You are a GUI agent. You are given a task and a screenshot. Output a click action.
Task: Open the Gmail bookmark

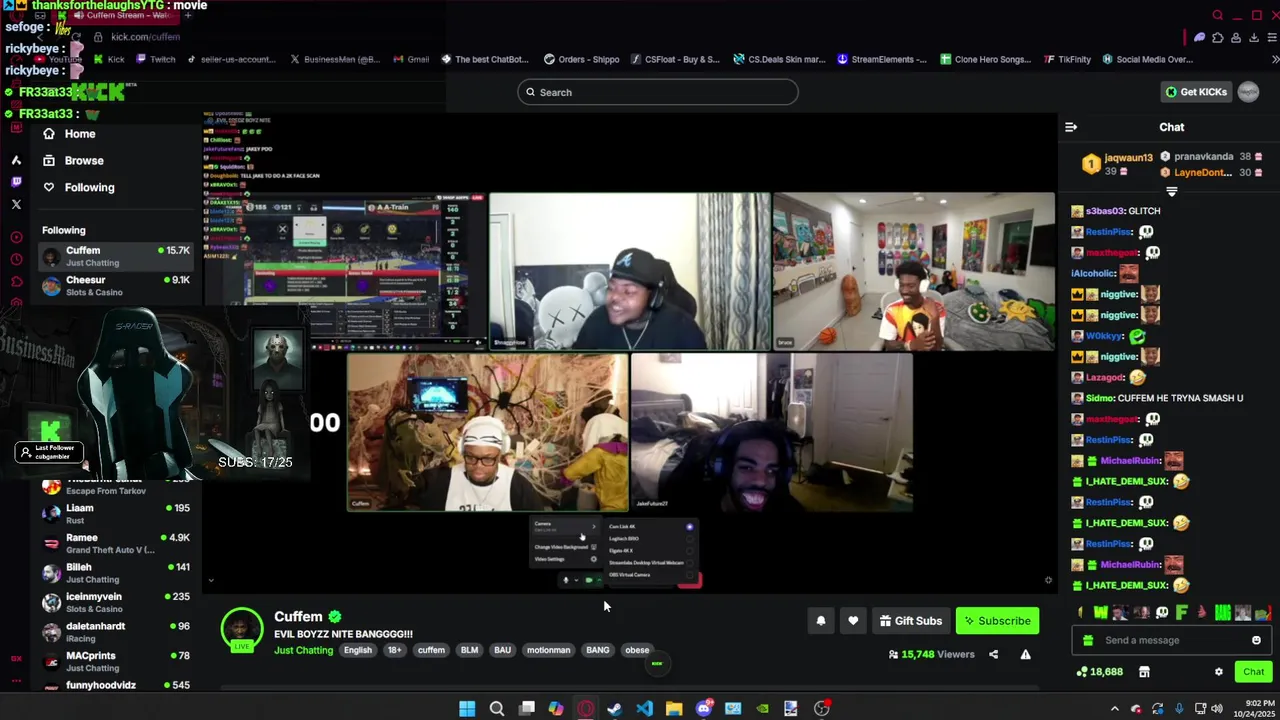pyautogui.click(x=411, y=59)
